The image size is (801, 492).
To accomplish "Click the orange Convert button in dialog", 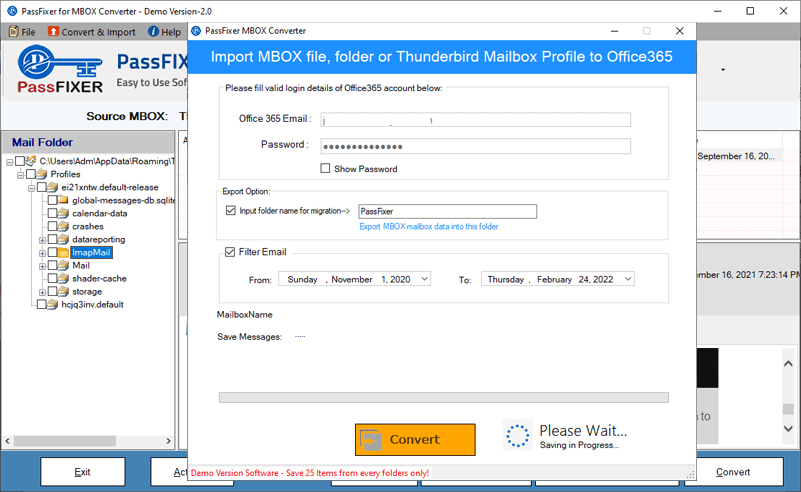I will click(415, 439).
